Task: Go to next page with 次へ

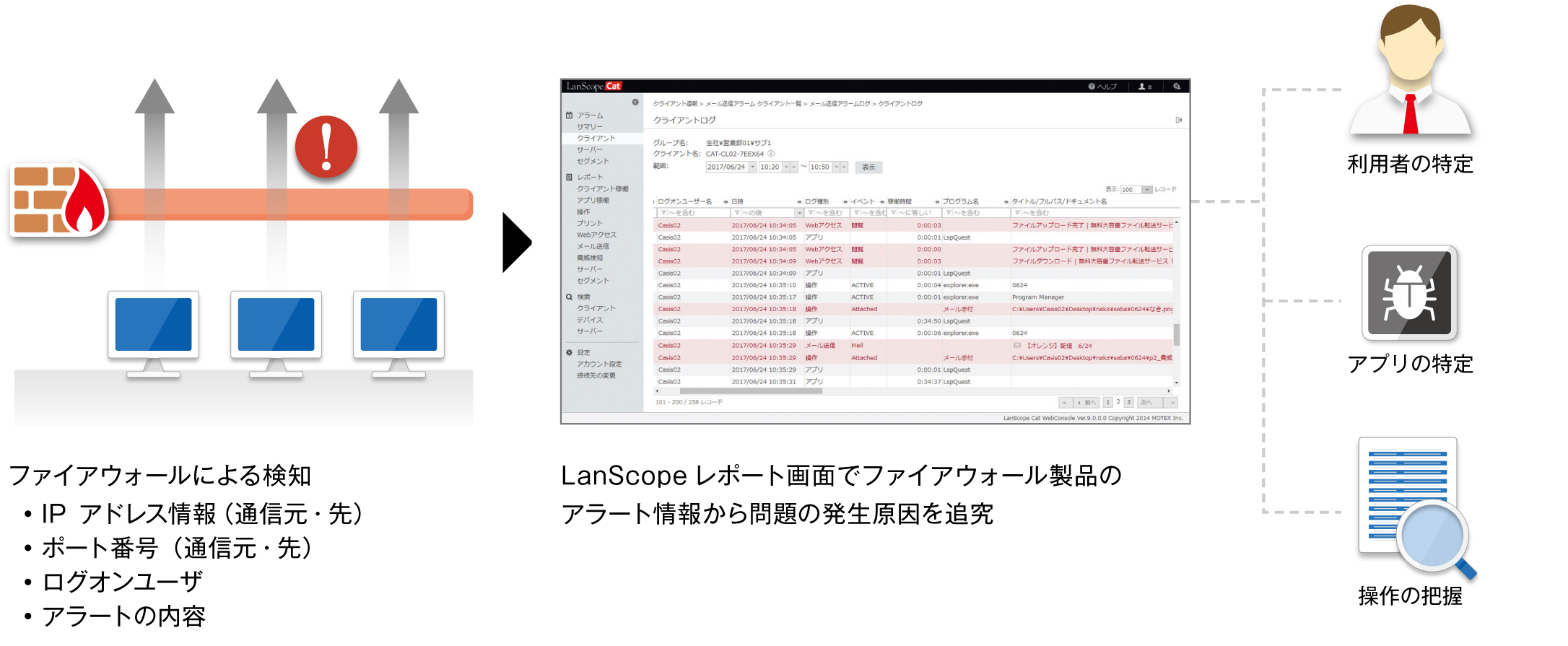Action: 1150,403
